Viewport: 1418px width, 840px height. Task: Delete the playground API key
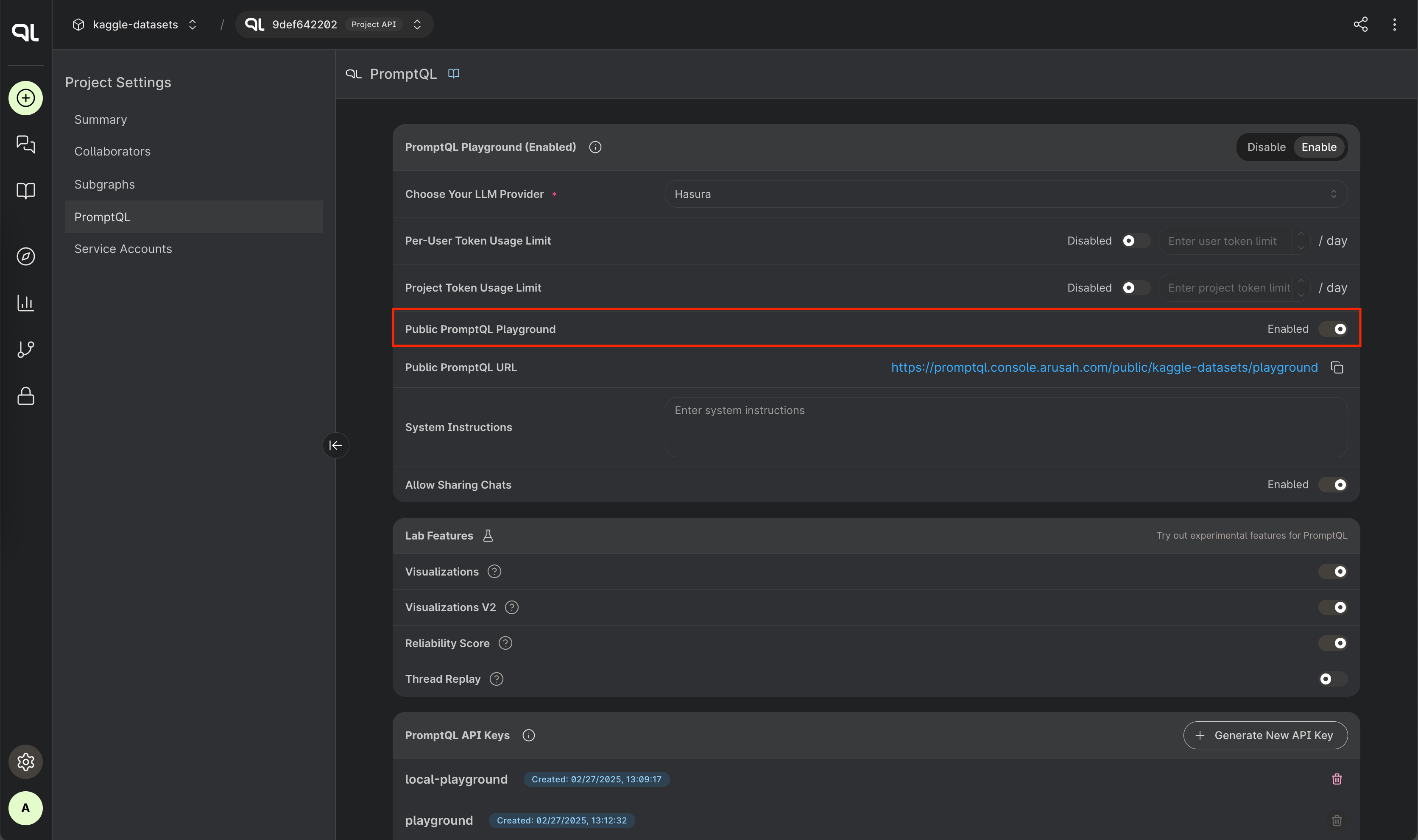1337,820
